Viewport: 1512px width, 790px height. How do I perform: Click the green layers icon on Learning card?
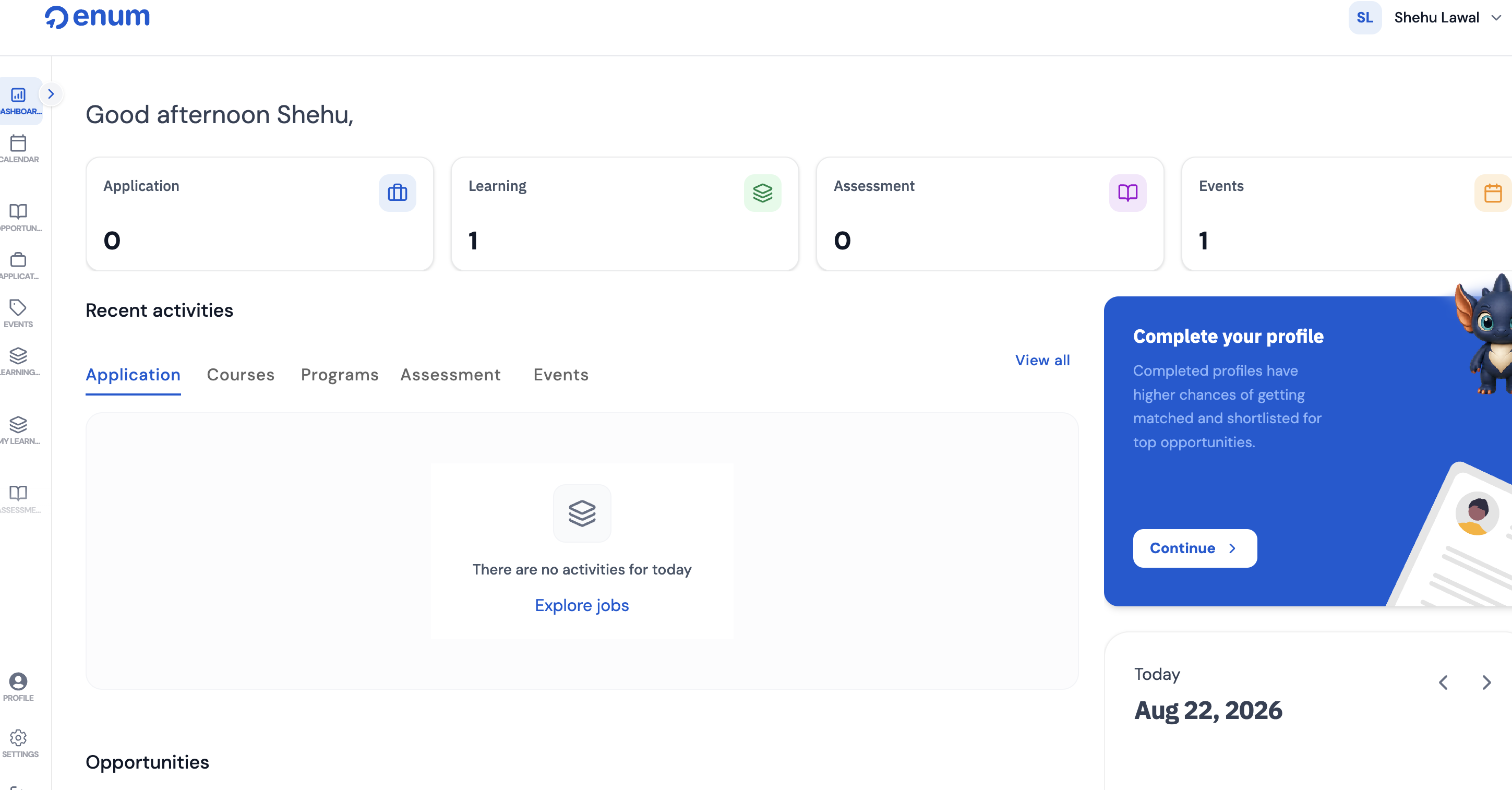click(762, 193)
